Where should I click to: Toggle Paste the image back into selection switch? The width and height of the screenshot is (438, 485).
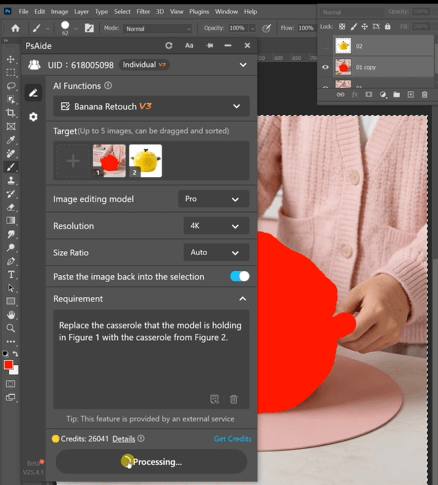pos(240,276)
